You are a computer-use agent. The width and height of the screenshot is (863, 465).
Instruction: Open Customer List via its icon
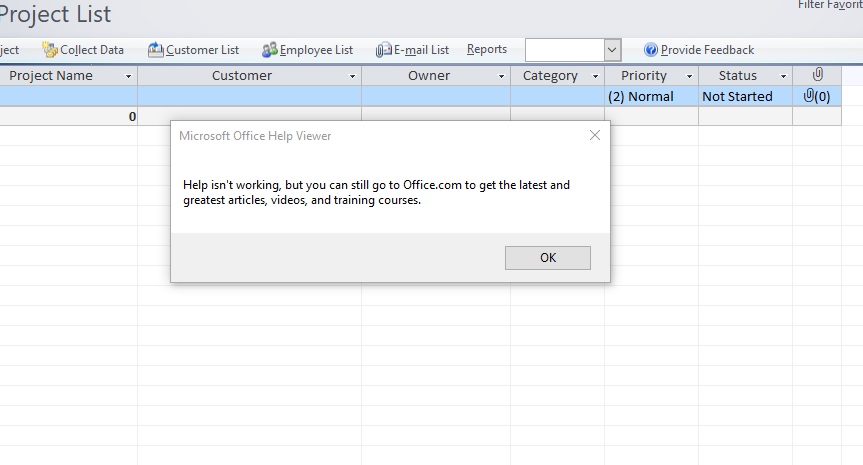[x=155, y=50]
